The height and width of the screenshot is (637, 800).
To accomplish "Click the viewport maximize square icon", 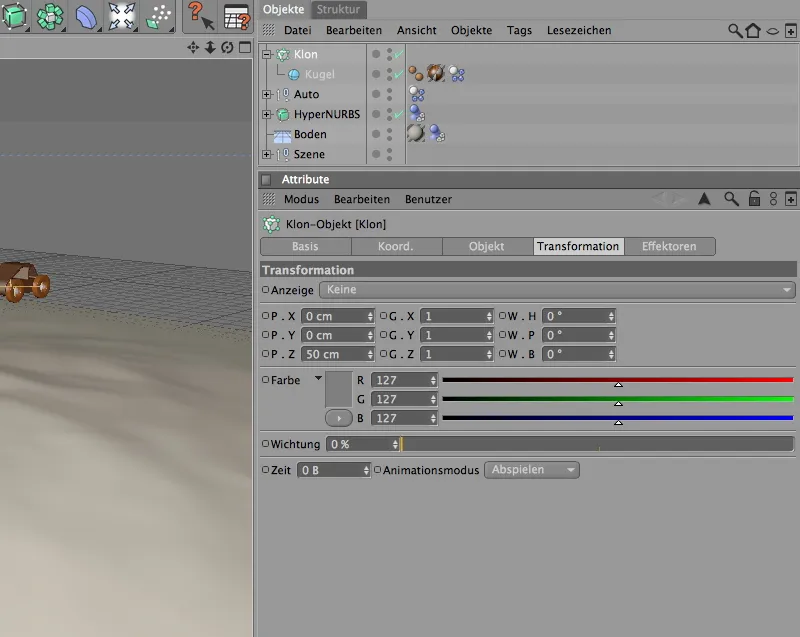I will pyautogui.click(x=243, y=47).
